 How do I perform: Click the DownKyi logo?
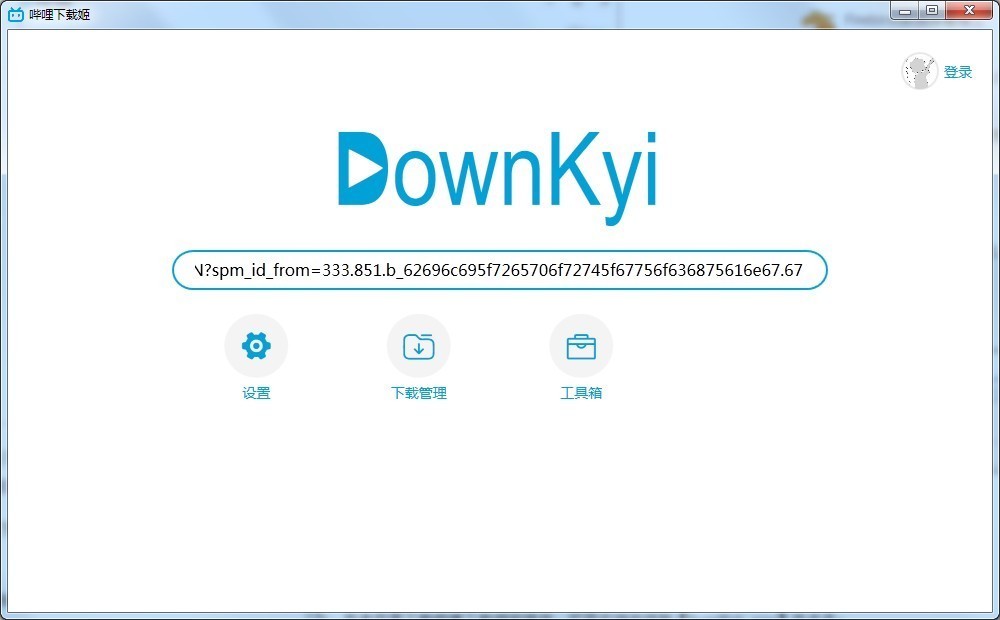click(497, 177)
